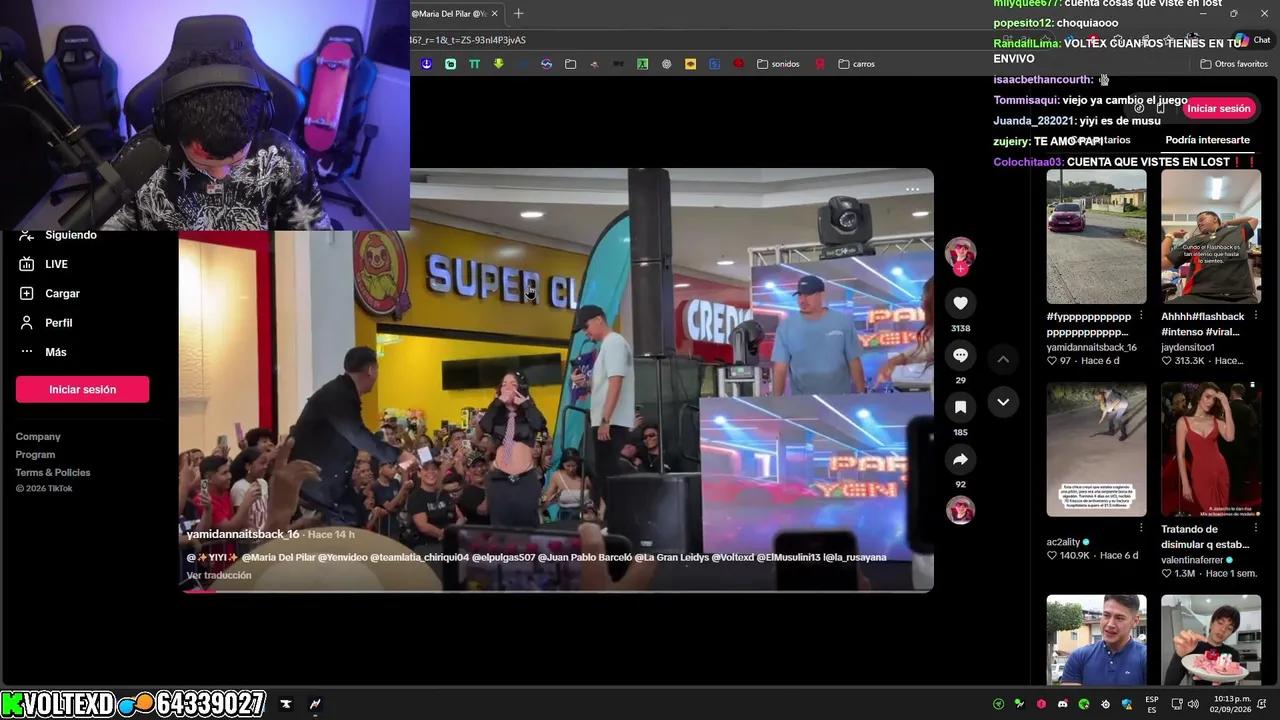
Task: Open the volume speaker tray icon
Action: coord(1193,704)
